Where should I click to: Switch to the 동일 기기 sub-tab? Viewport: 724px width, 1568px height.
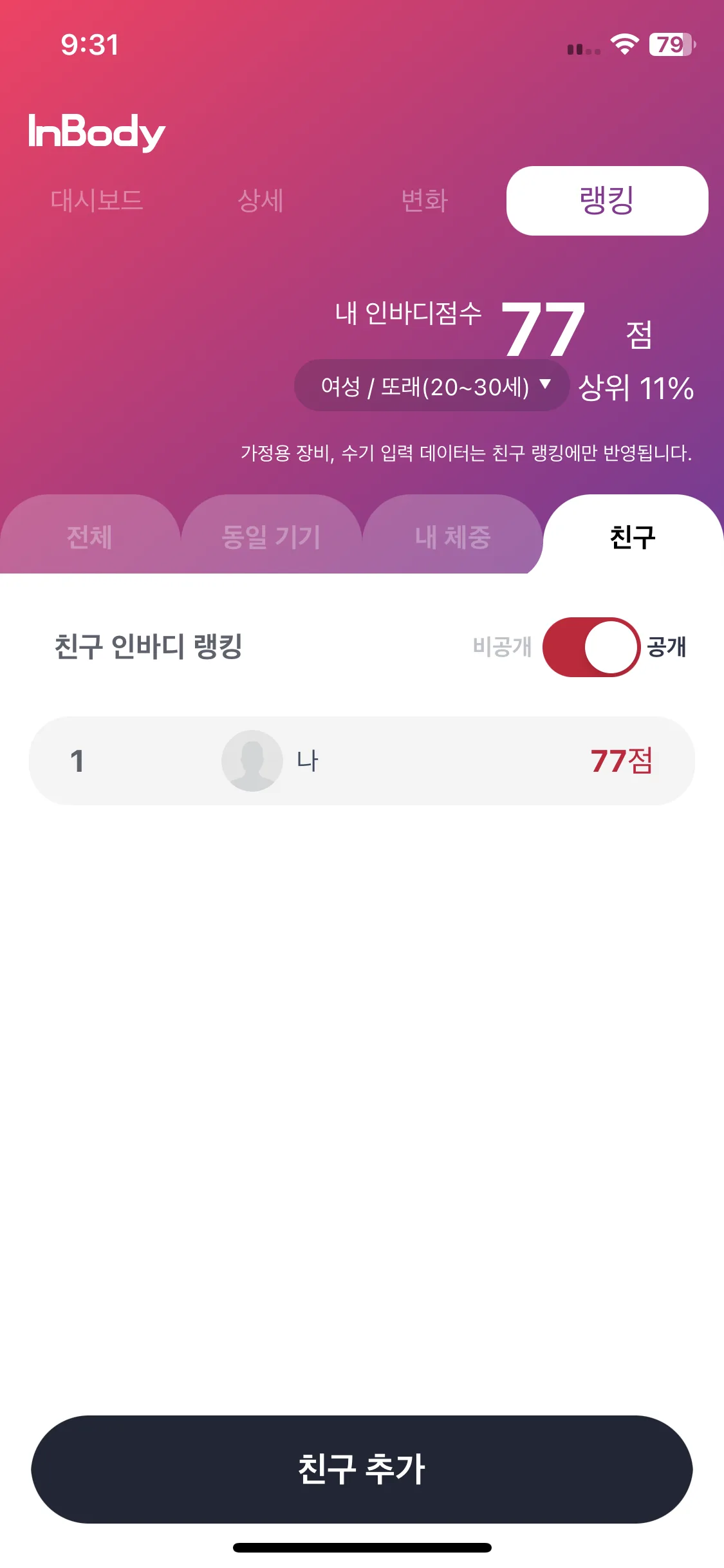click(x=271, y=536)
